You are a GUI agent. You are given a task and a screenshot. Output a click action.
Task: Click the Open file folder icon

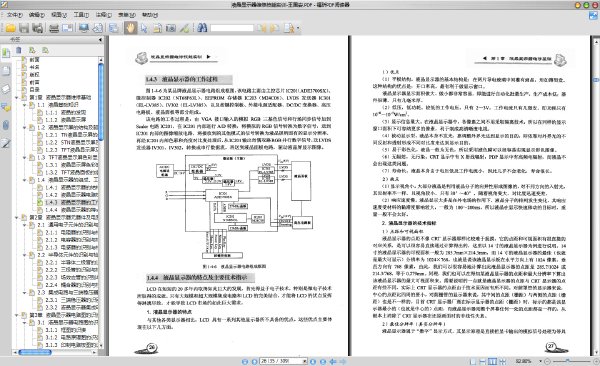(x=10, y=28)
